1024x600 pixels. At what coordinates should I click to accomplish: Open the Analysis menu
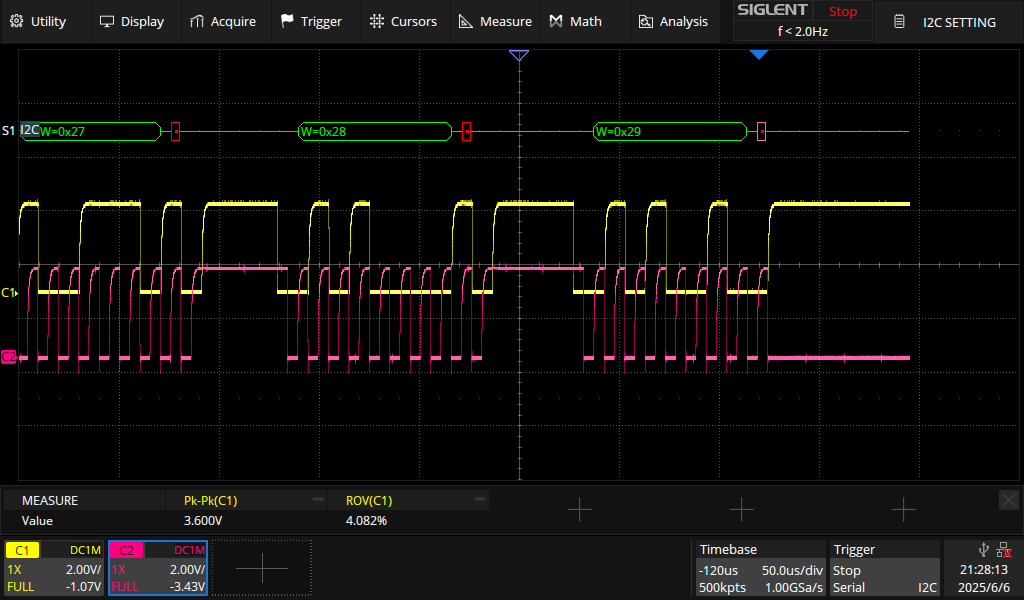tap(673, 22)
